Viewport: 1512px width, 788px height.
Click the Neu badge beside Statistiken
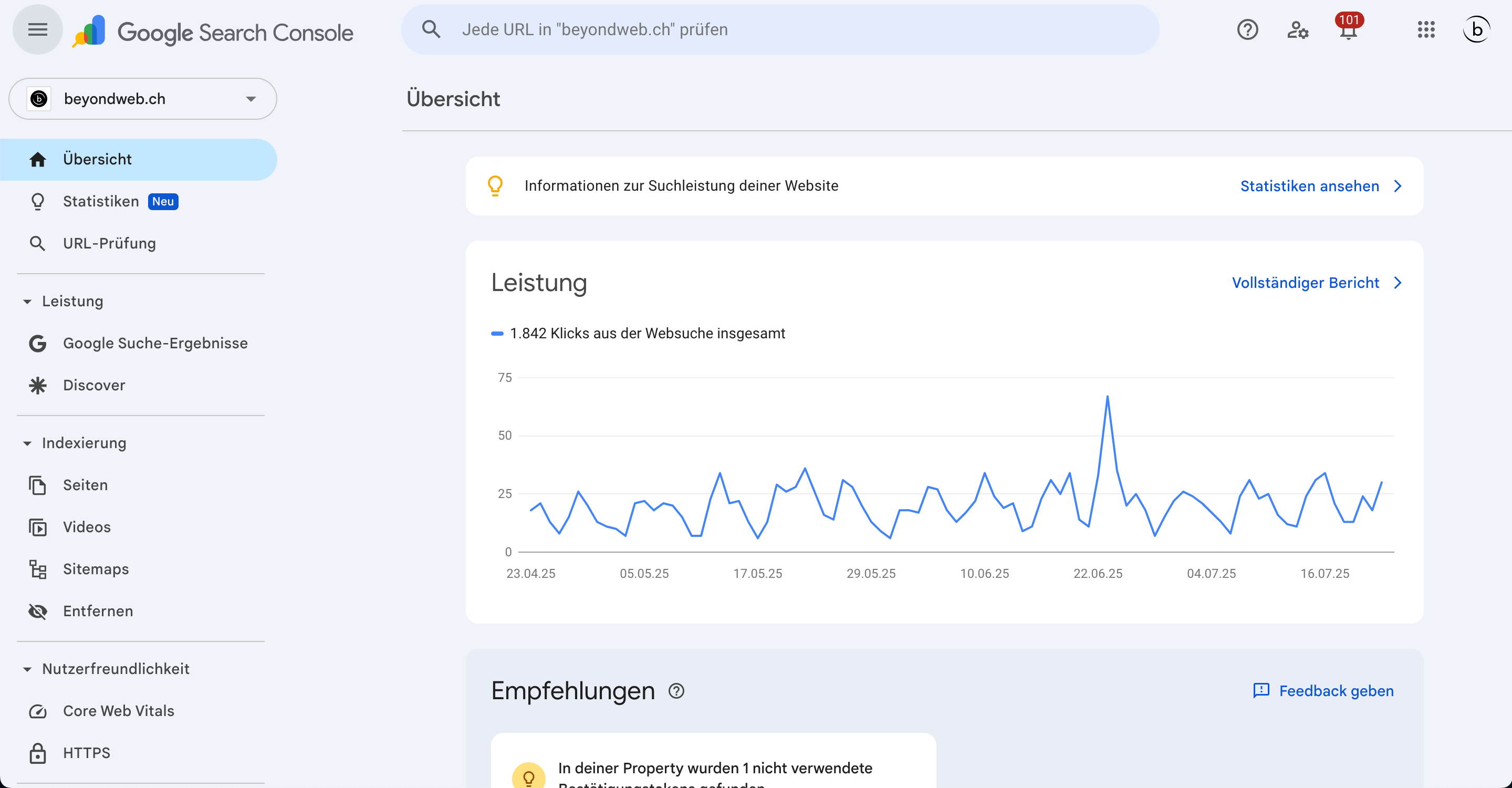[x=163, y=201]
